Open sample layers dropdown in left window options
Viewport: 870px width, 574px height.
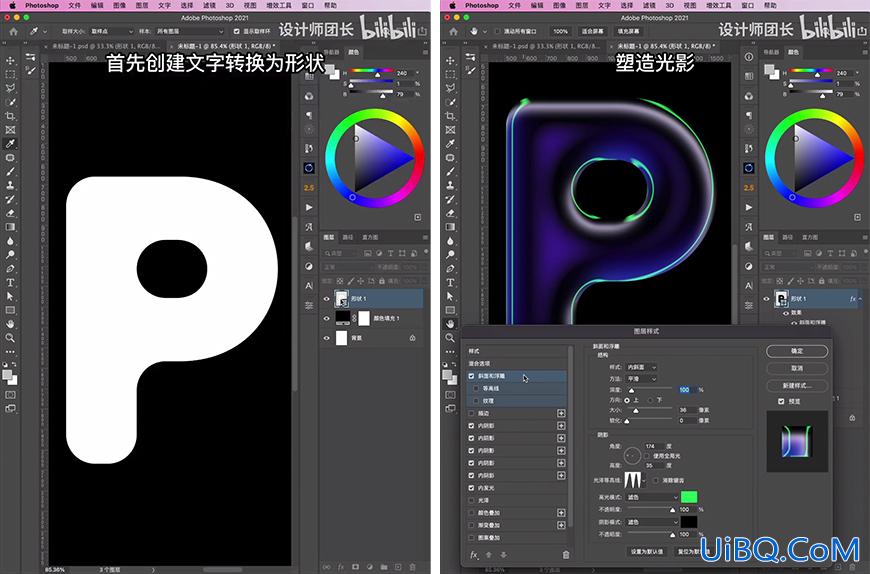click(x=190, y=32)
